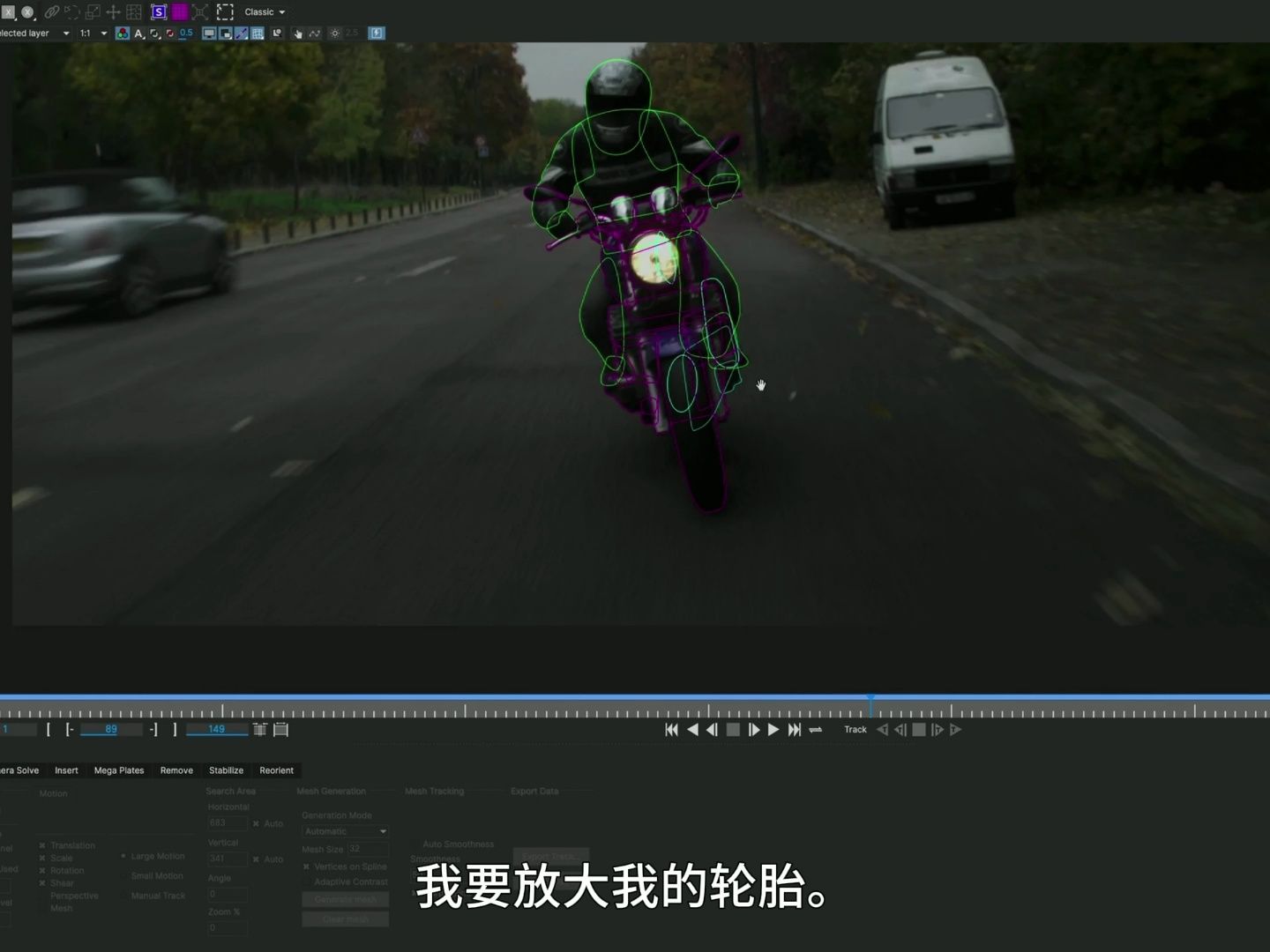Click the motion path curve icon
Screen dimensions: 1270x952
click(x=314, y=33)
